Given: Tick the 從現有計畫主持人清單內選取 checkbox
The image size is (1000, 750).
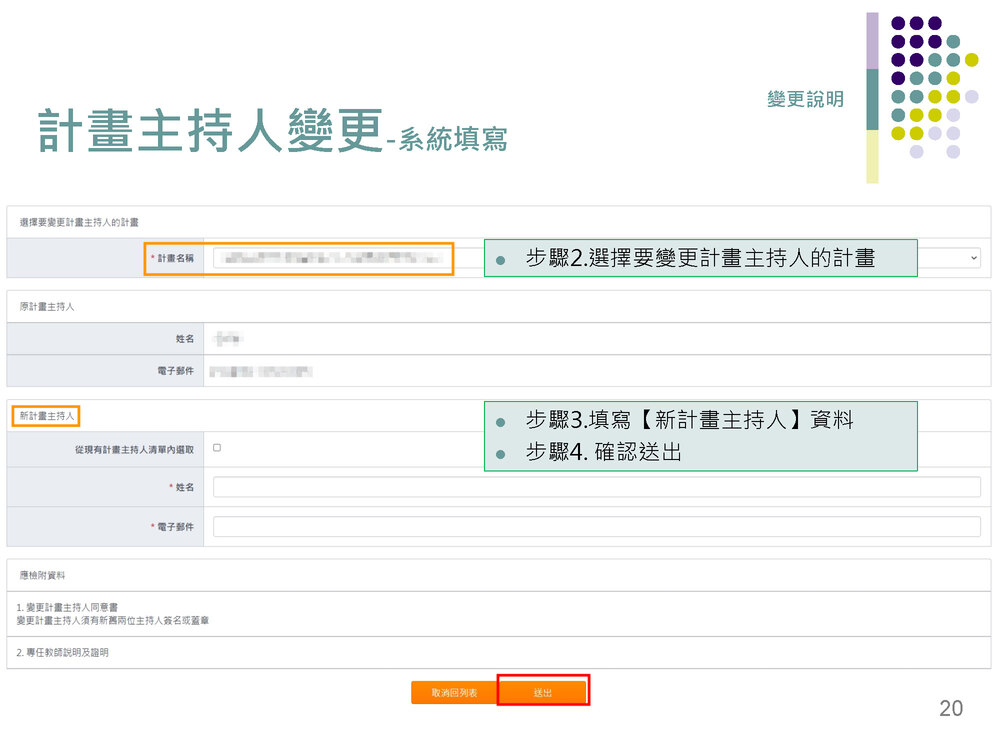Looking at the screenshot, I should pyautogui.click(x=217, y=448).
